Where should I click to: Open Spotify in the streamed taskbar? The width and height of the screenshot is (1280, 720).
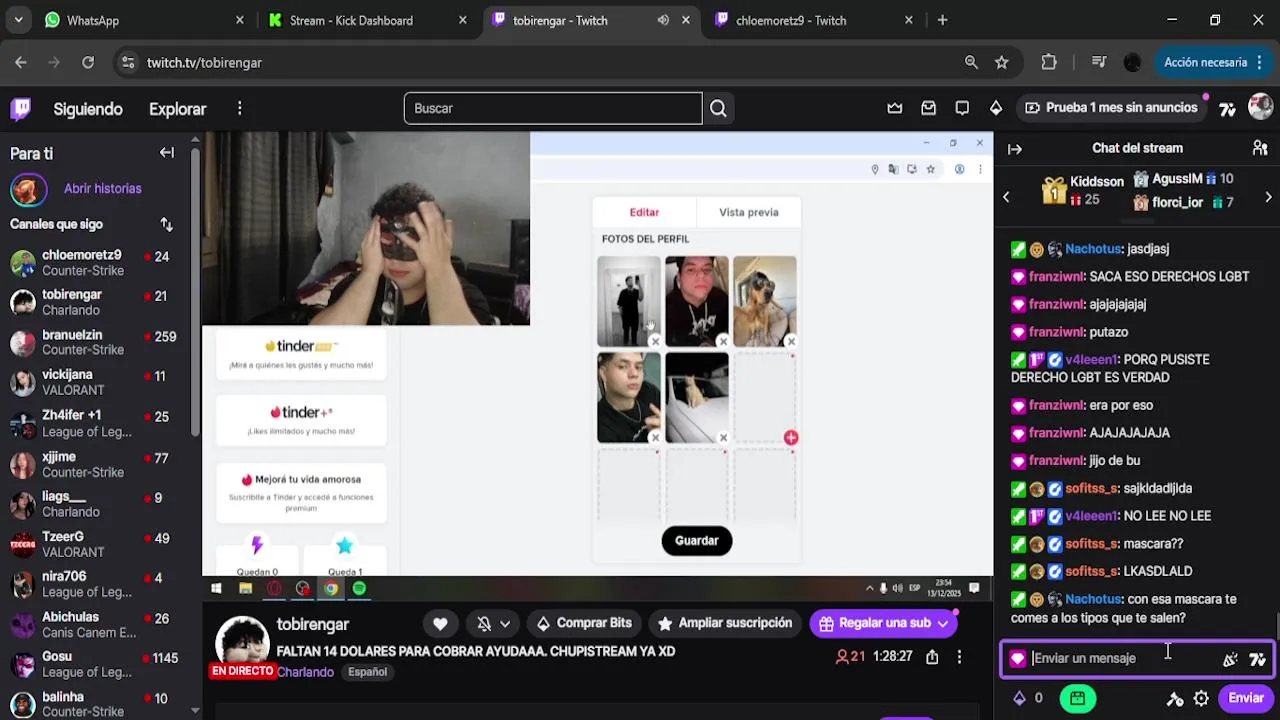tap(359, 588)
